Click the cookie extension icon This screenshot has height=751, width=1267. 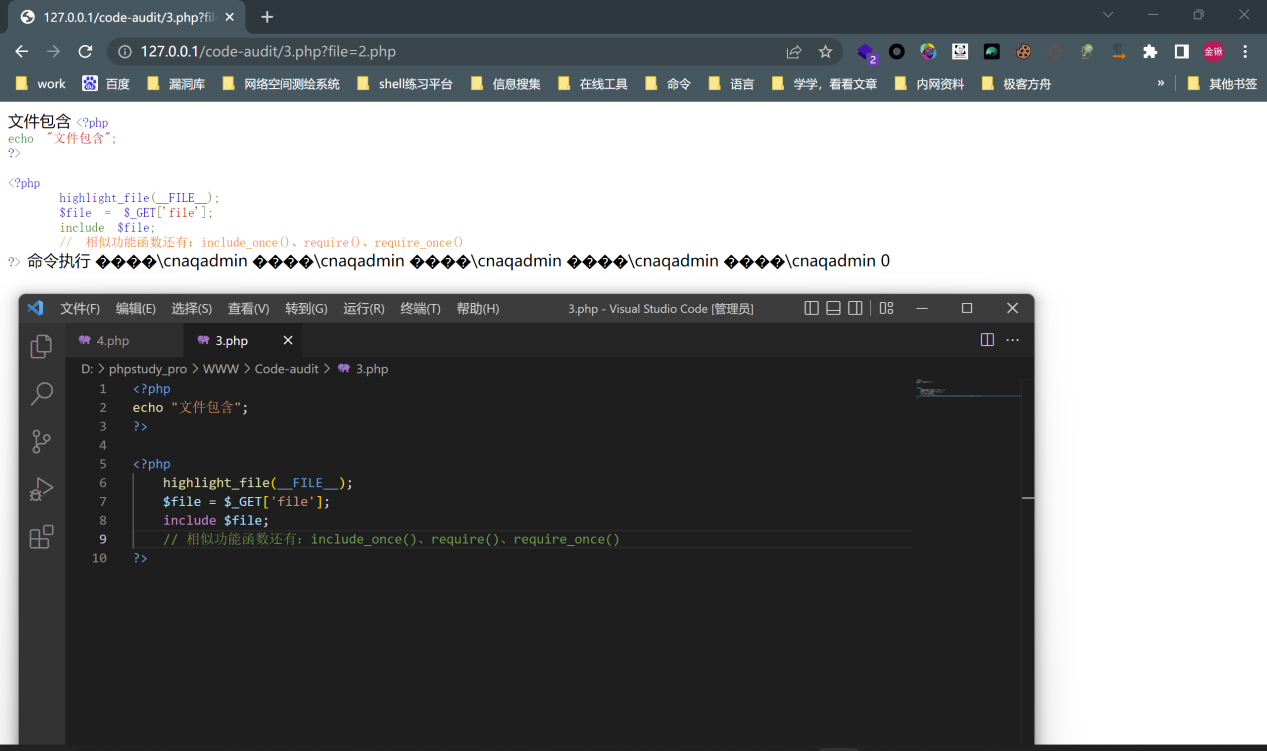[1023, 51]
